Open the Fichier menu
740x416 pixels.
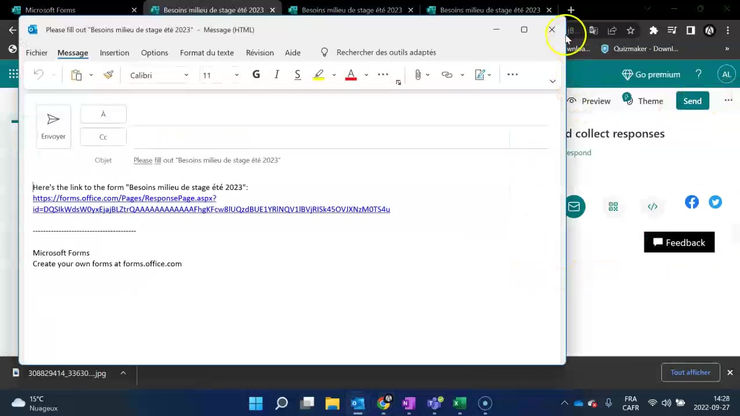[x=36, y=52]
